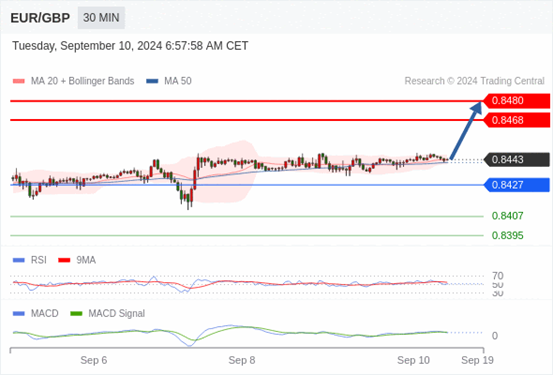This screenshot has height=375, width=553.
Task: Click the pink MA 20 legend swatch
Action: (19, 81)
